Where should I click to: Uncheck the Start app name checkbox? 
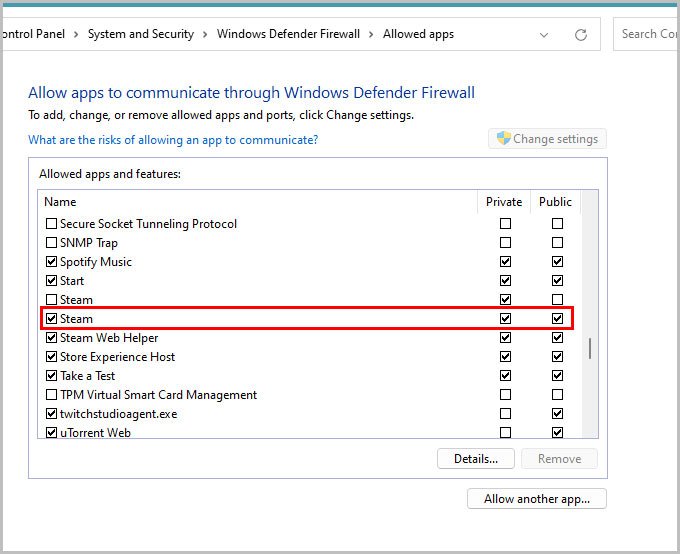coord(51,281)
